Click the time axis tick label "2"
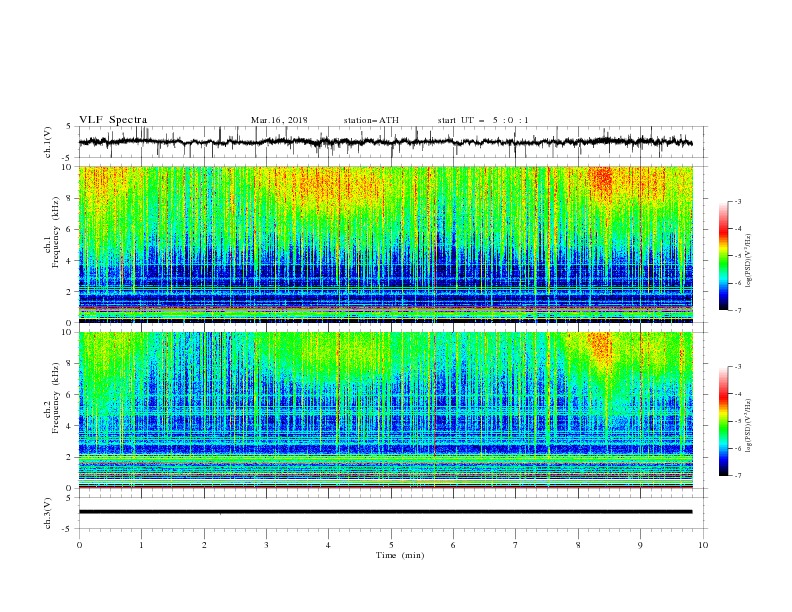This screenshot has width=792, height=612. pos(204,545)
